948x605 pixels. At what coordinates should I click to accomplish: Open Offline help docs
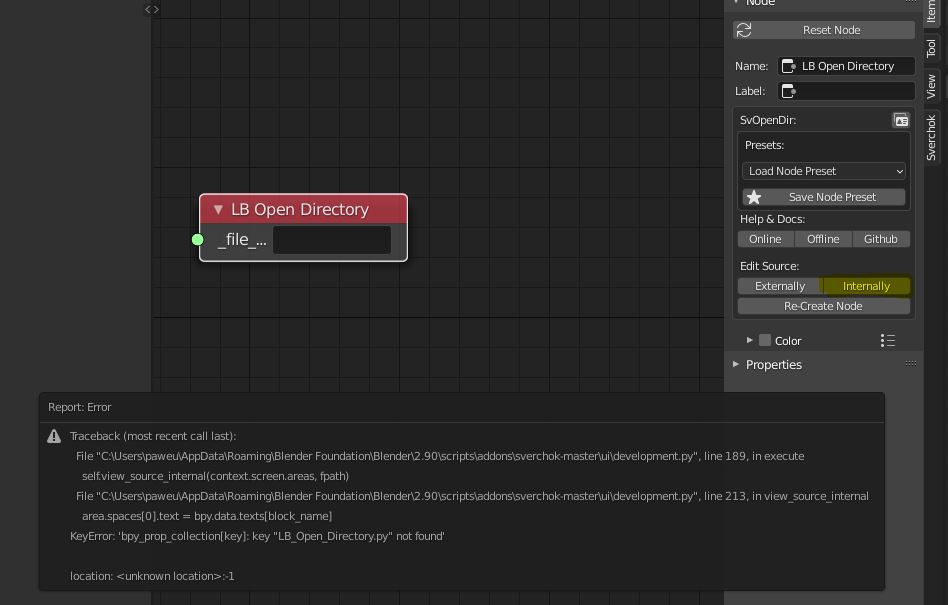point(823,239)
